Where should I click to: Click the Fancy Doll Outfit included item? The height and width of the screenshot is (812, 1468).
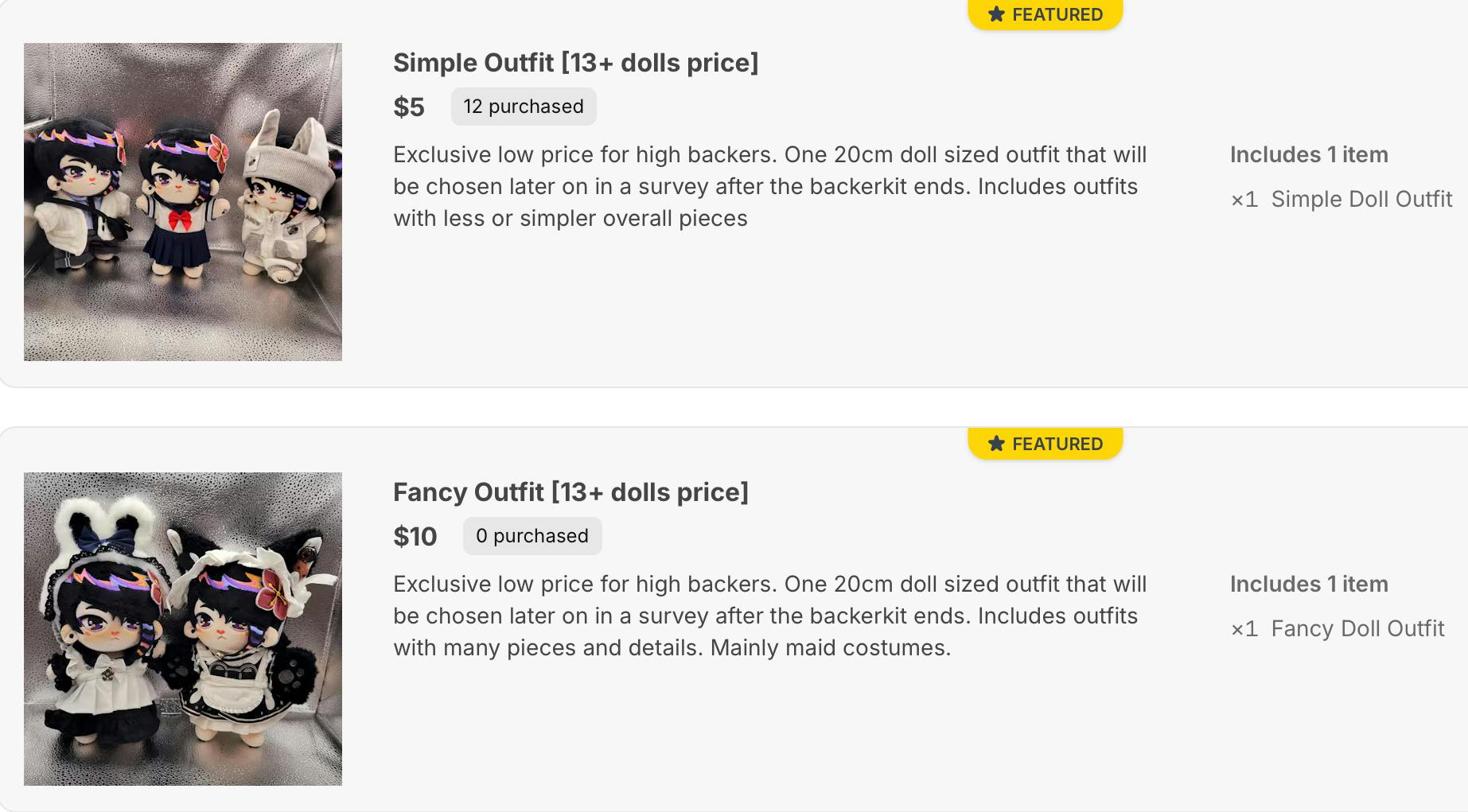(x=1357, y=628)
